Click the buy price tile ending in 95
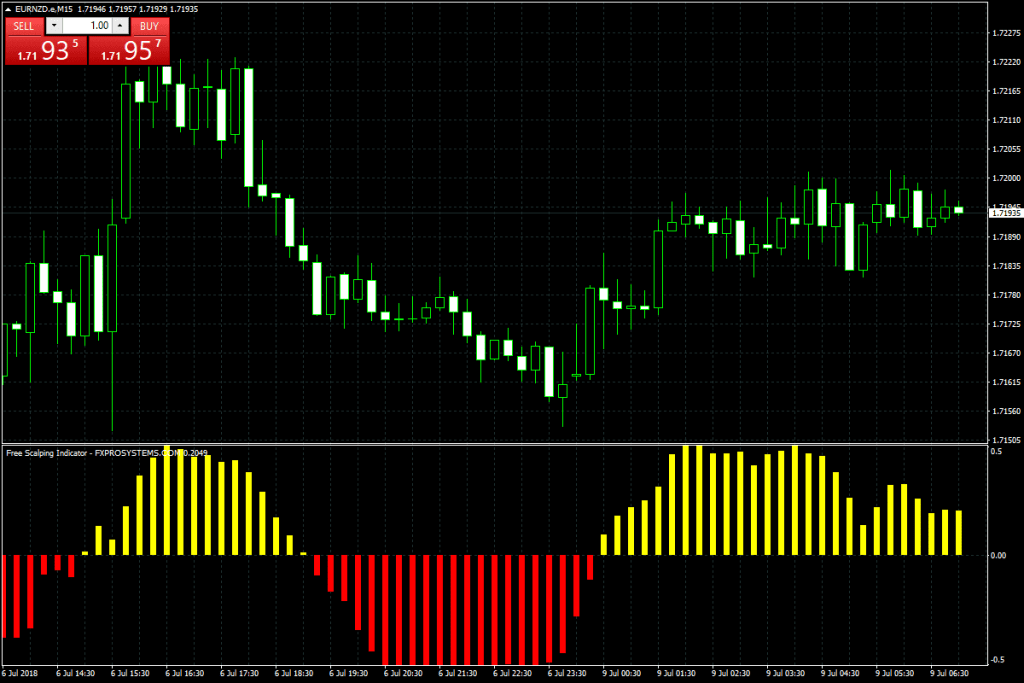Viewport: 1024px width, 683px height. 129,52
